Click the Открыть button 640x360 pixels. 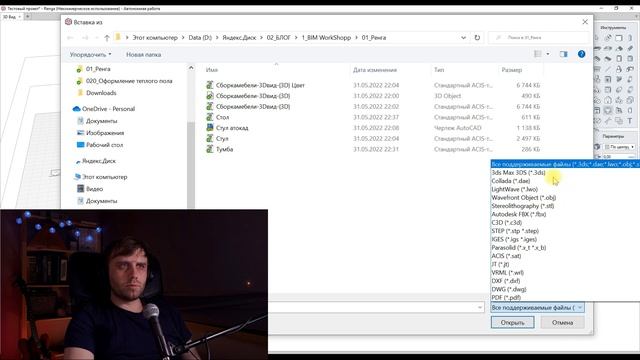coord(513,322)
